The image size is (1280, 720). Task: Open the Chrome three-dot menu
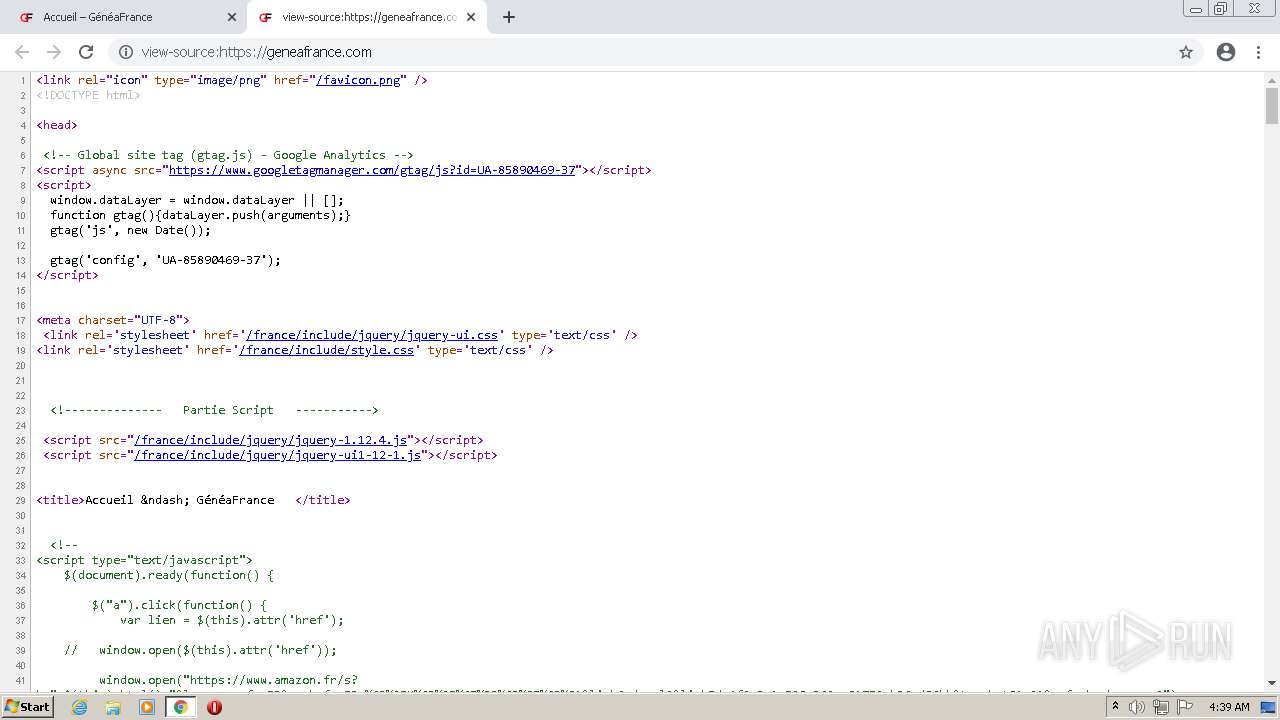[x=1258, y=52]
